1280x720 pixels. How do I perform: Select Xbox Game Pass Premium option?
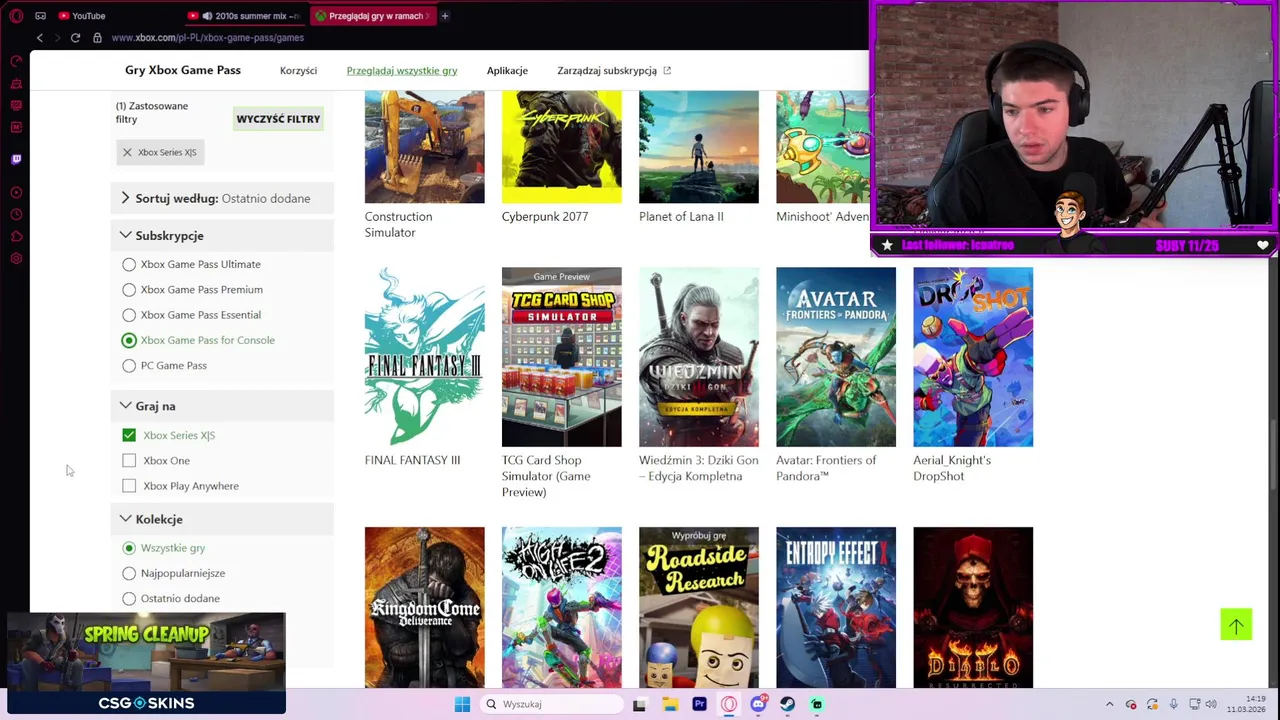click(129, 290)
